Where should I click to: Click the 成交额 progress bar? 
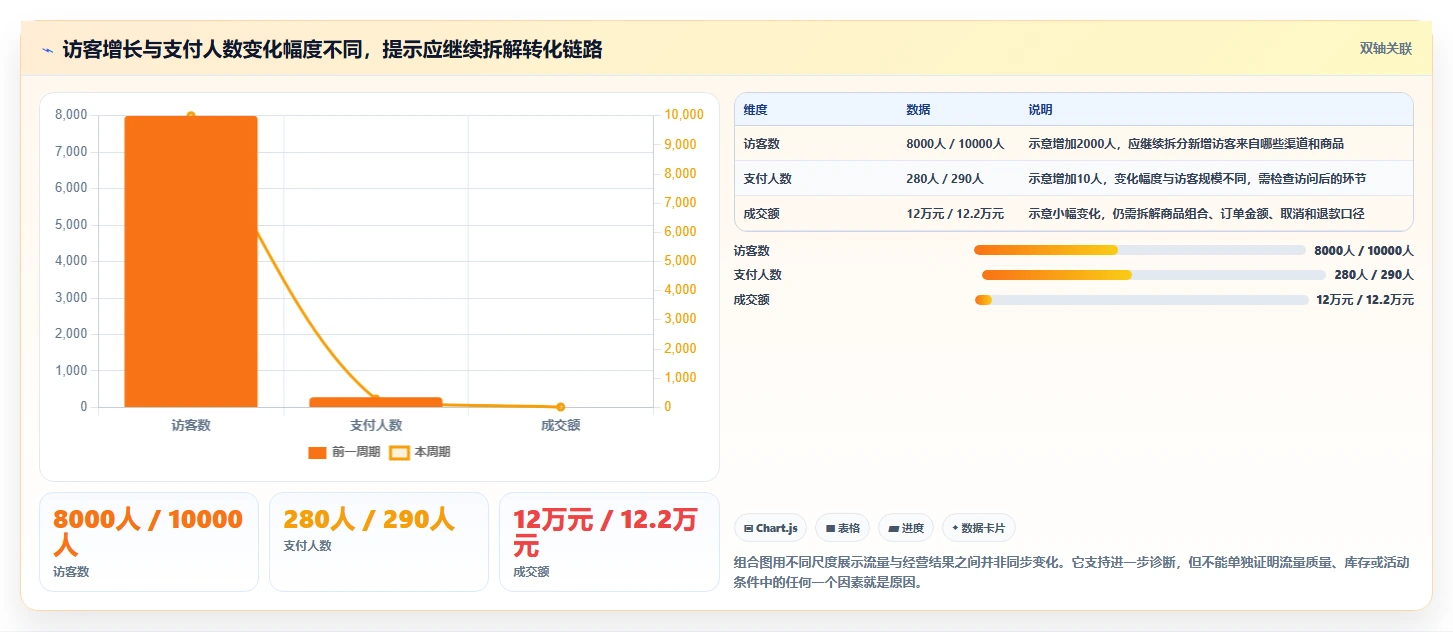tap(1141, 300)
